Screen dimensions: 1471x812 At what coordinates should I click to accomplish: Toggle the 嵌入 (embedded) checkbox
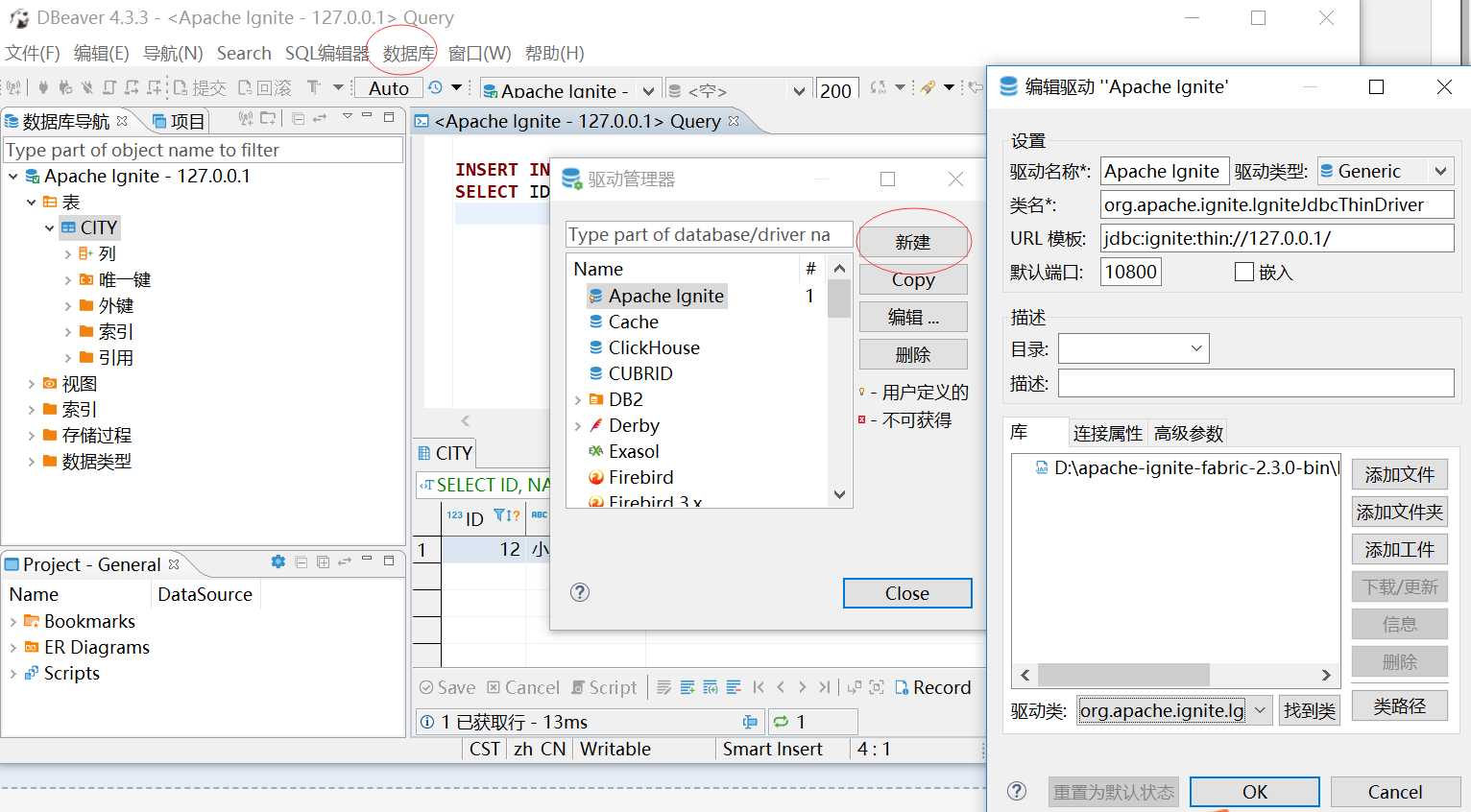pos(1244,272)
